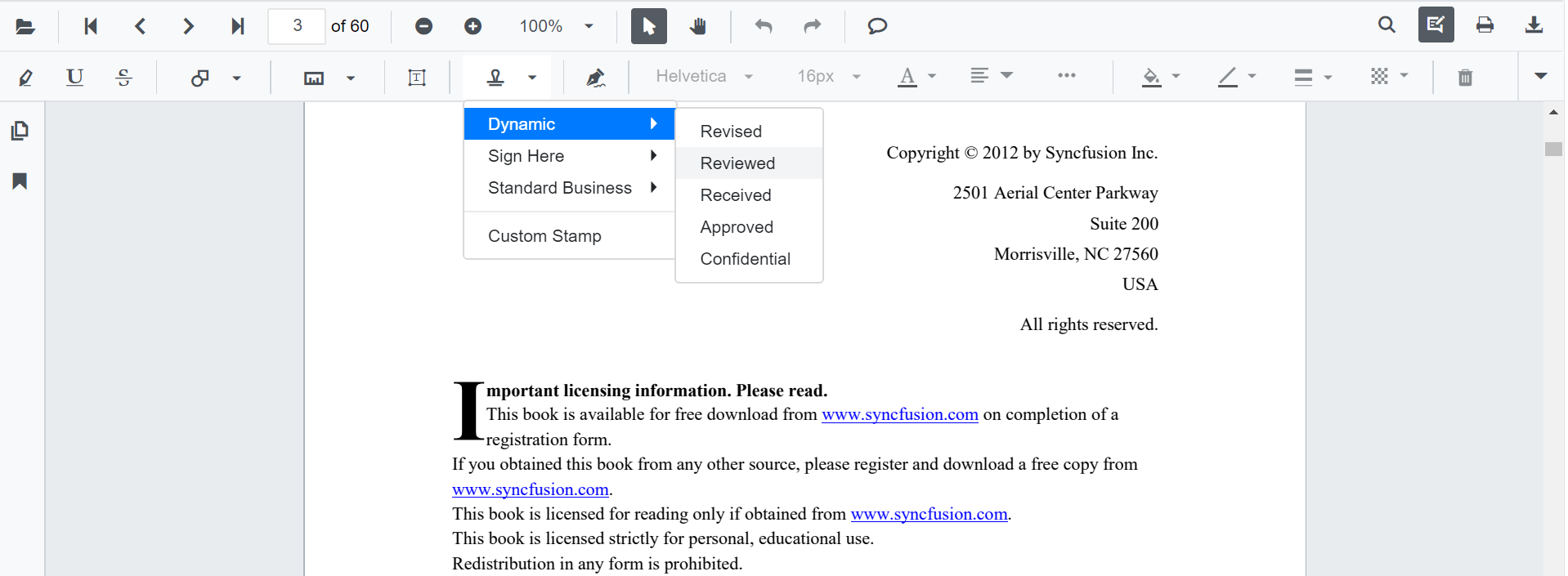Image resolution: width=1568 pixels, height=576 pixels.
Task: Select the free text annotation tool
Action: pyautogui.click(x=417, y=78)
